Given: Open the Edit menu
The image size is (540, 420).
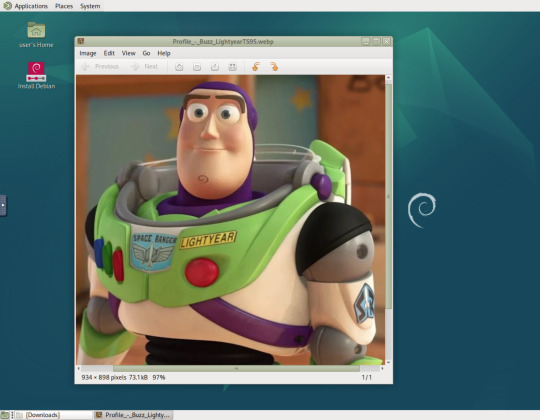Looking at the screenshot, I should pyautogui.click(x=109, y=53).
